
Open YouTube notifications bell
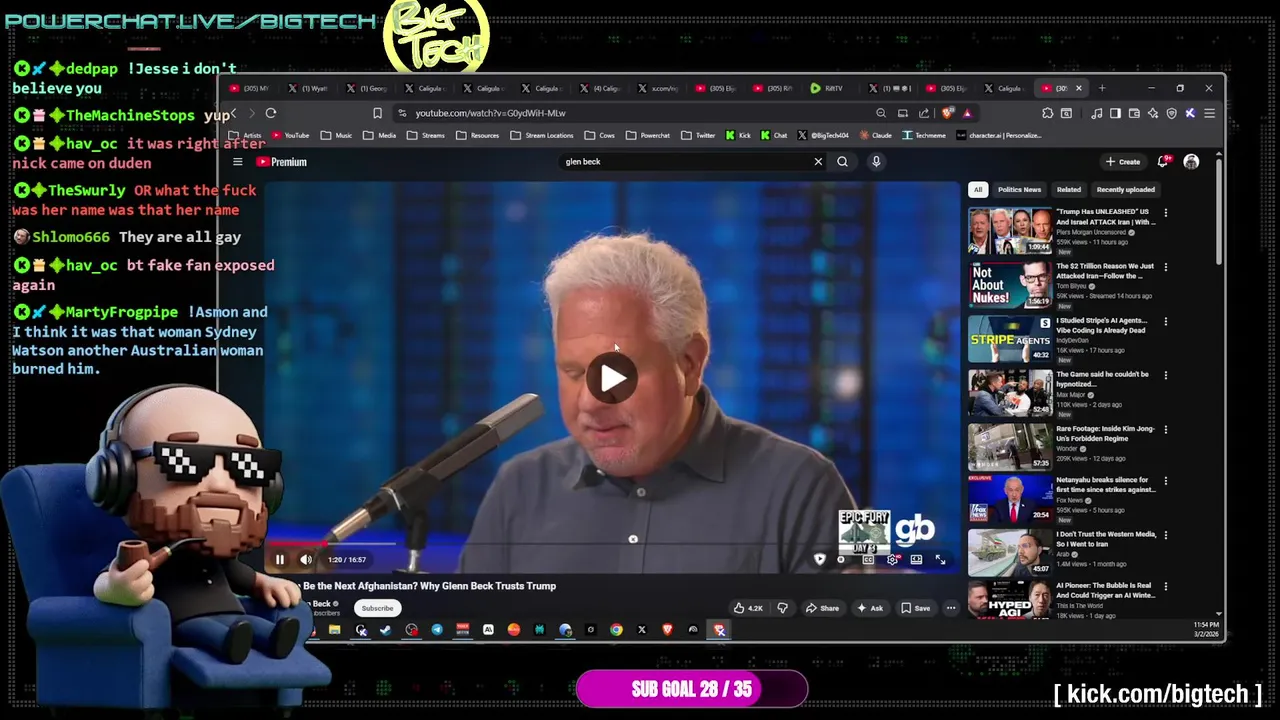coord(1163,162)
